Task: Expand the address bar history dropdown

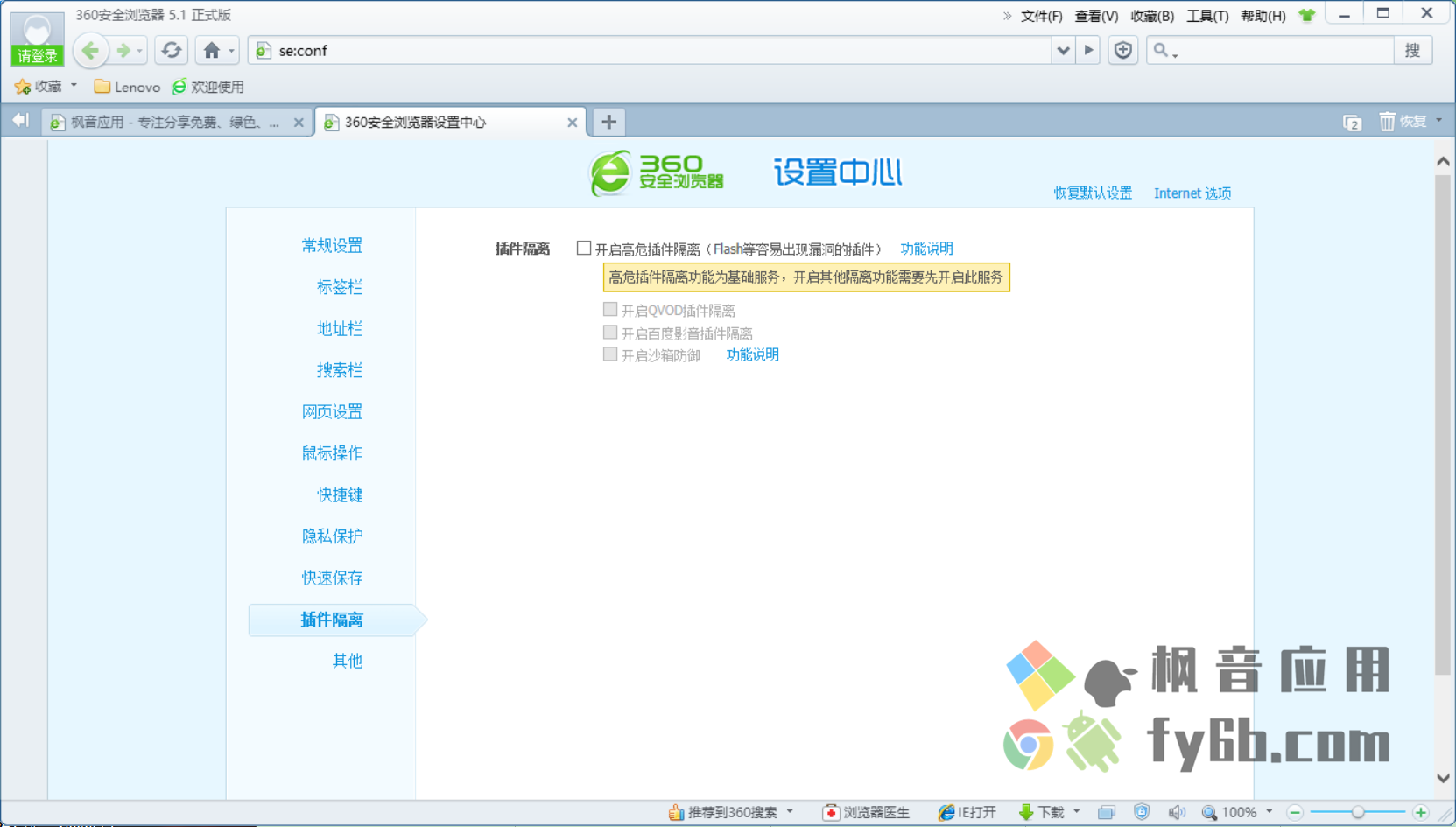Action: (1063, 51)
